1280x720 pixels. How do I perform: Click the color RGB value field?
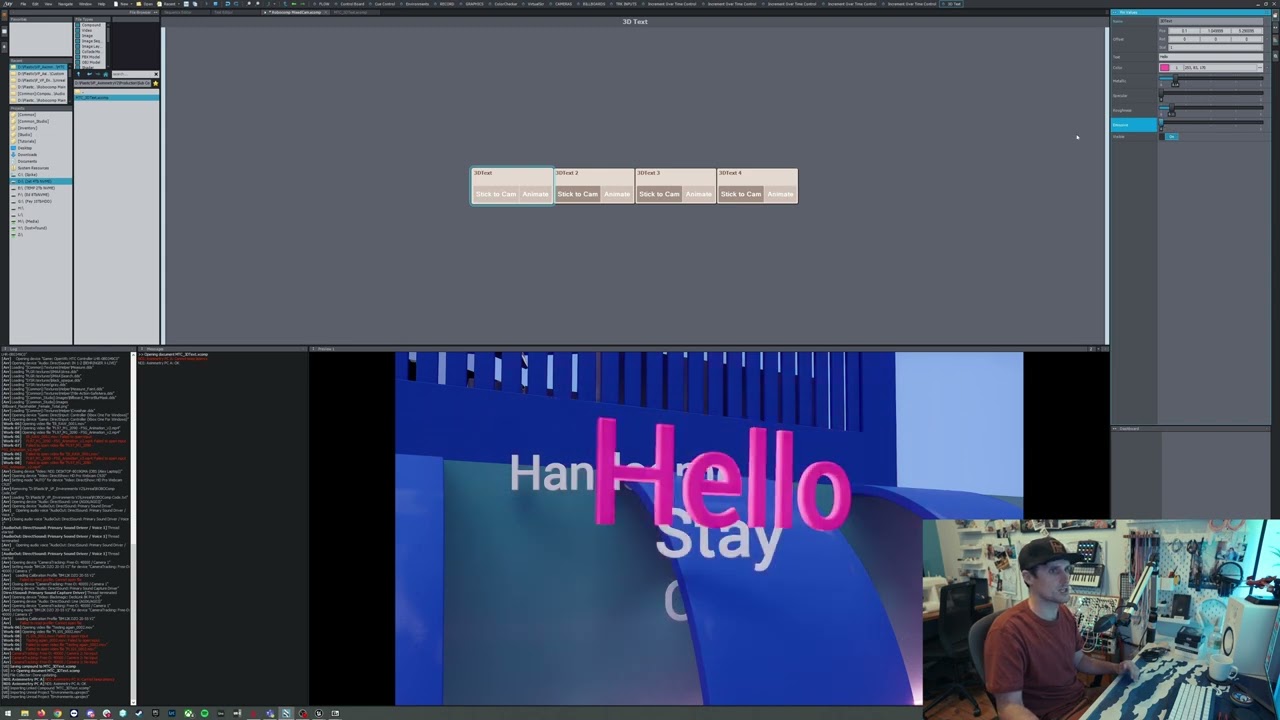[1220, 67]
